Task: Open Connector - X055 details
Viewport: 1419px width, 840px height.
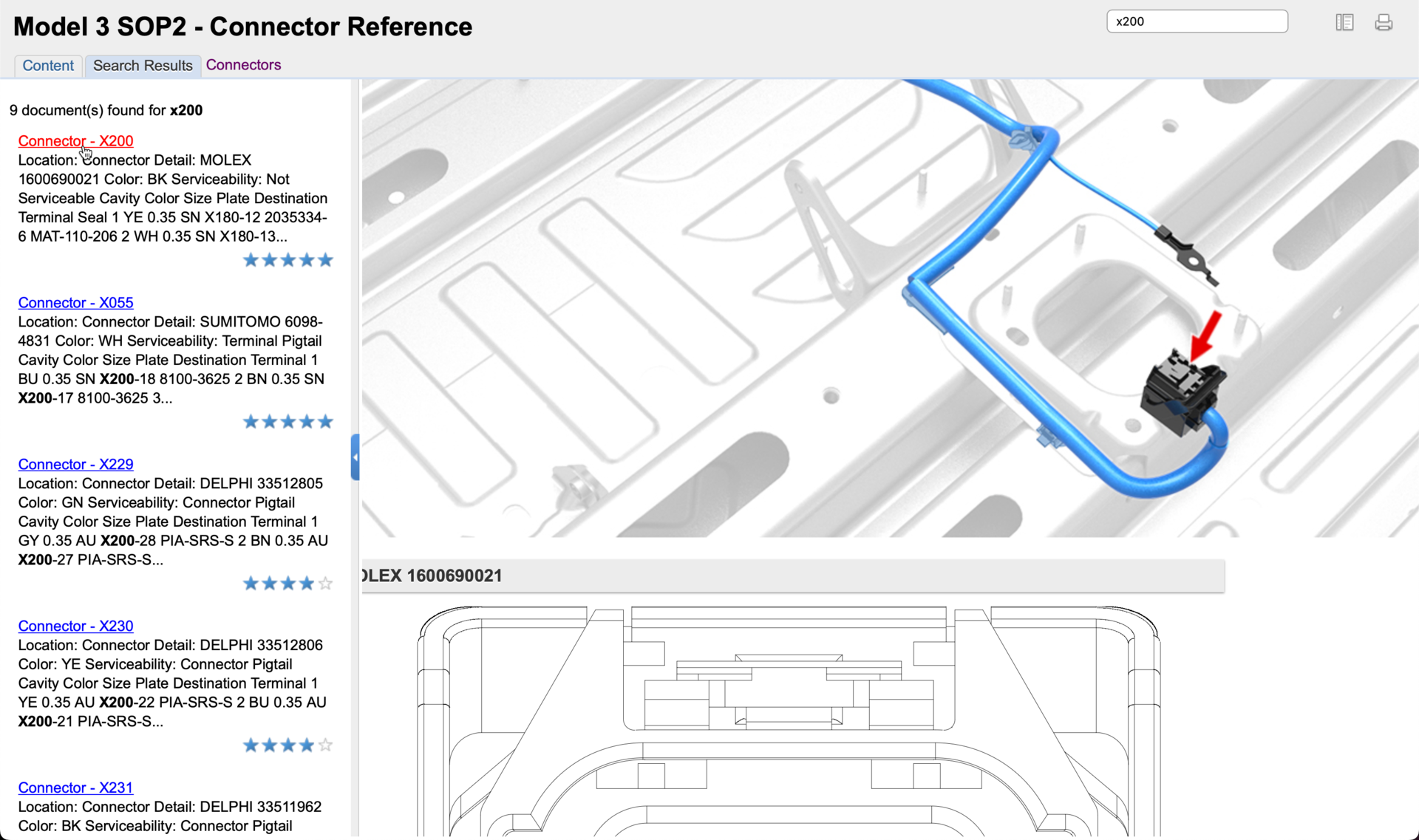Action: [75, 302]
